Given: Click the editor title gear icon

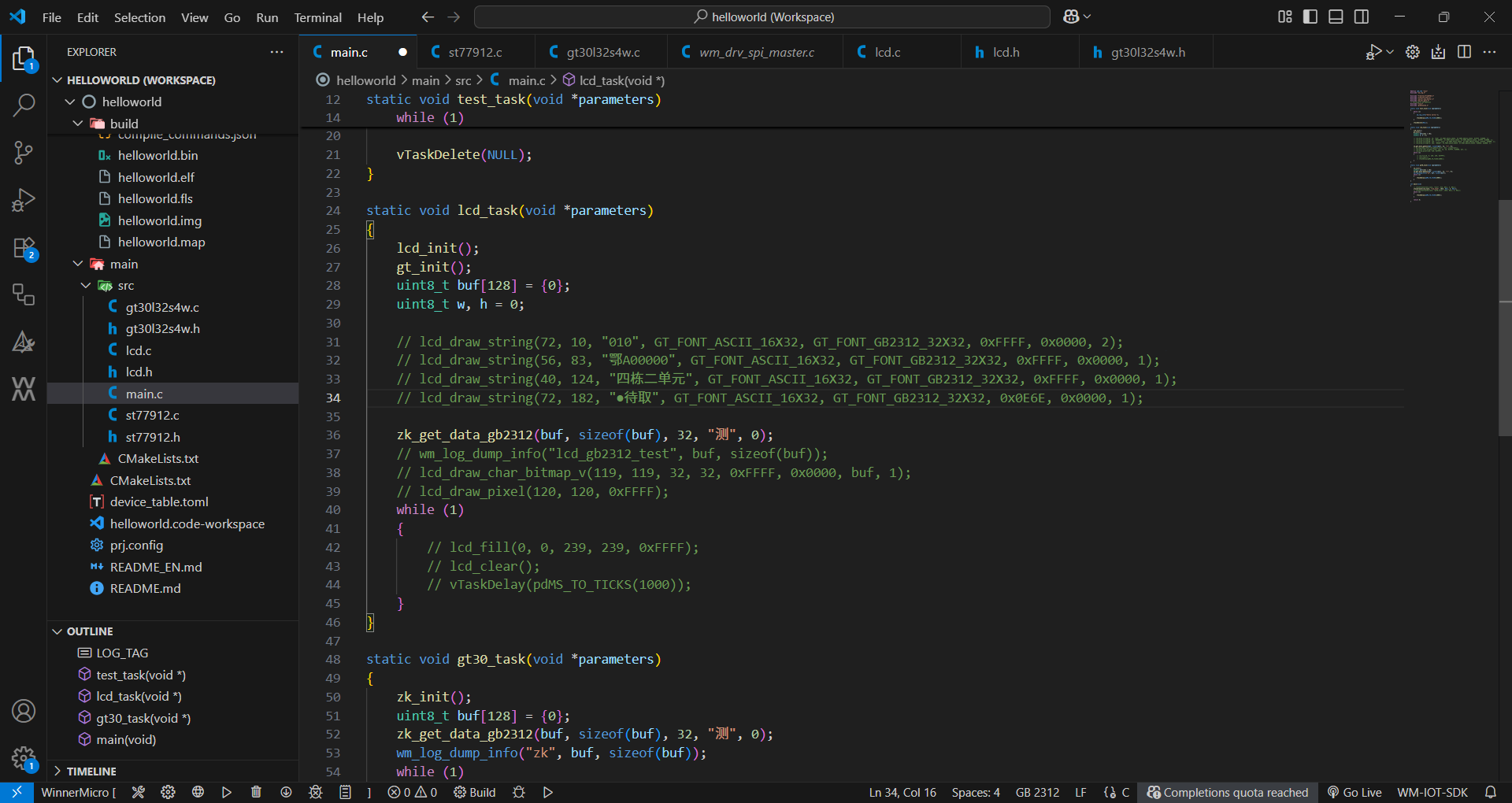Looking at the screenshot, I should tap(1413, 52).
